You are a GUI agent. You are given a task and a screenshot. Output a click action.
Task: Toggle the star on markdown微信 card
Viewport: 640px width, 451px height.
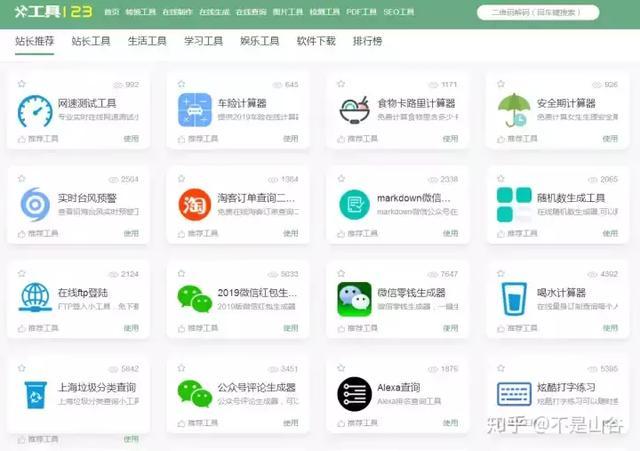tap(341, 178)
